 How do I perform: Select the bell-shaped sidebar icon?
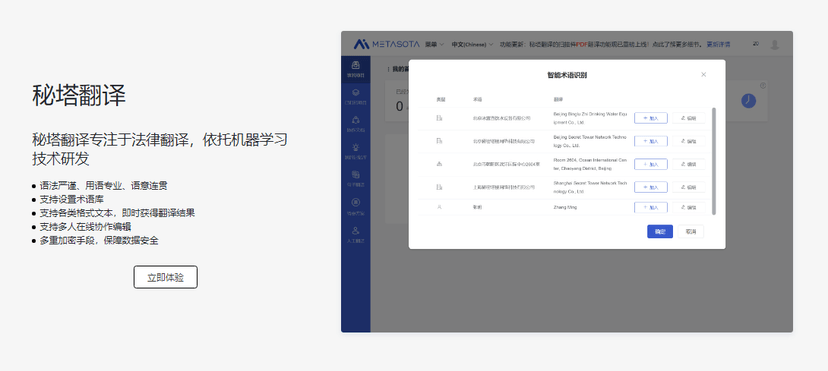coord(355,120)
